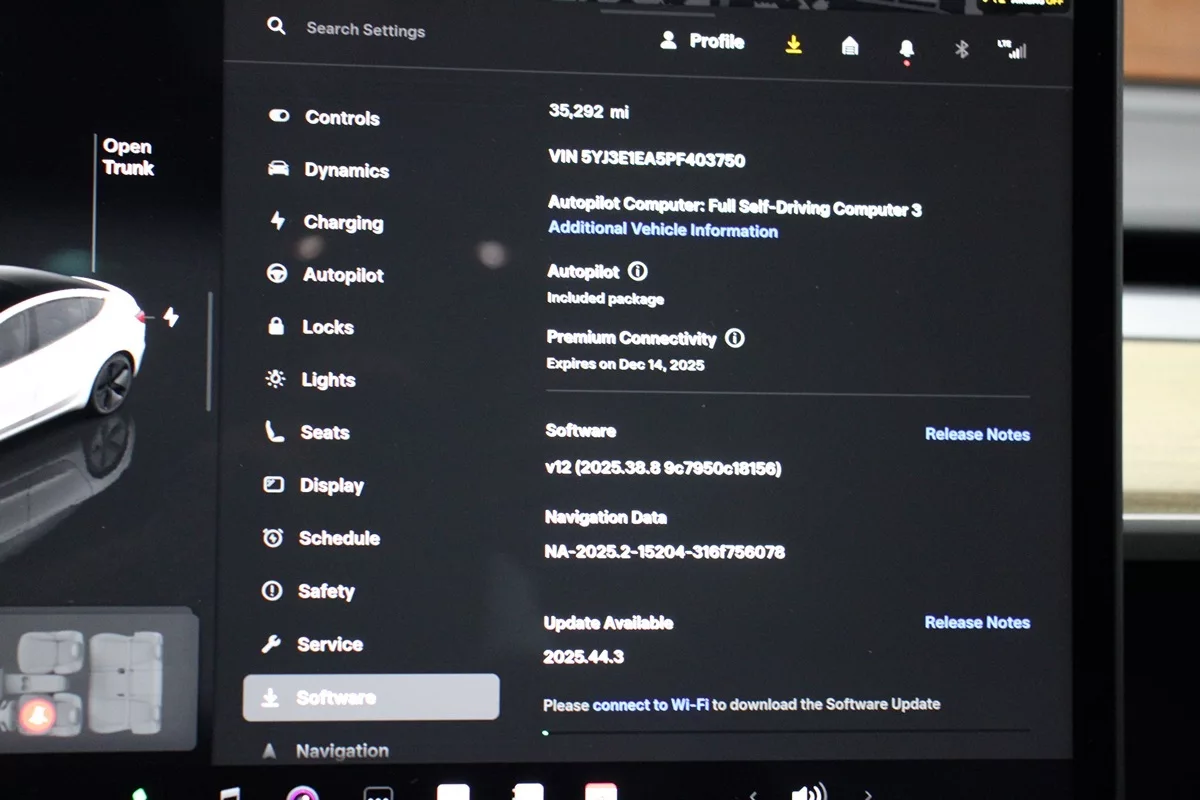This screenshot has height=800, width=1200.
Task: Tap the charge port lightning bolt icon
Action: (171, 318)
